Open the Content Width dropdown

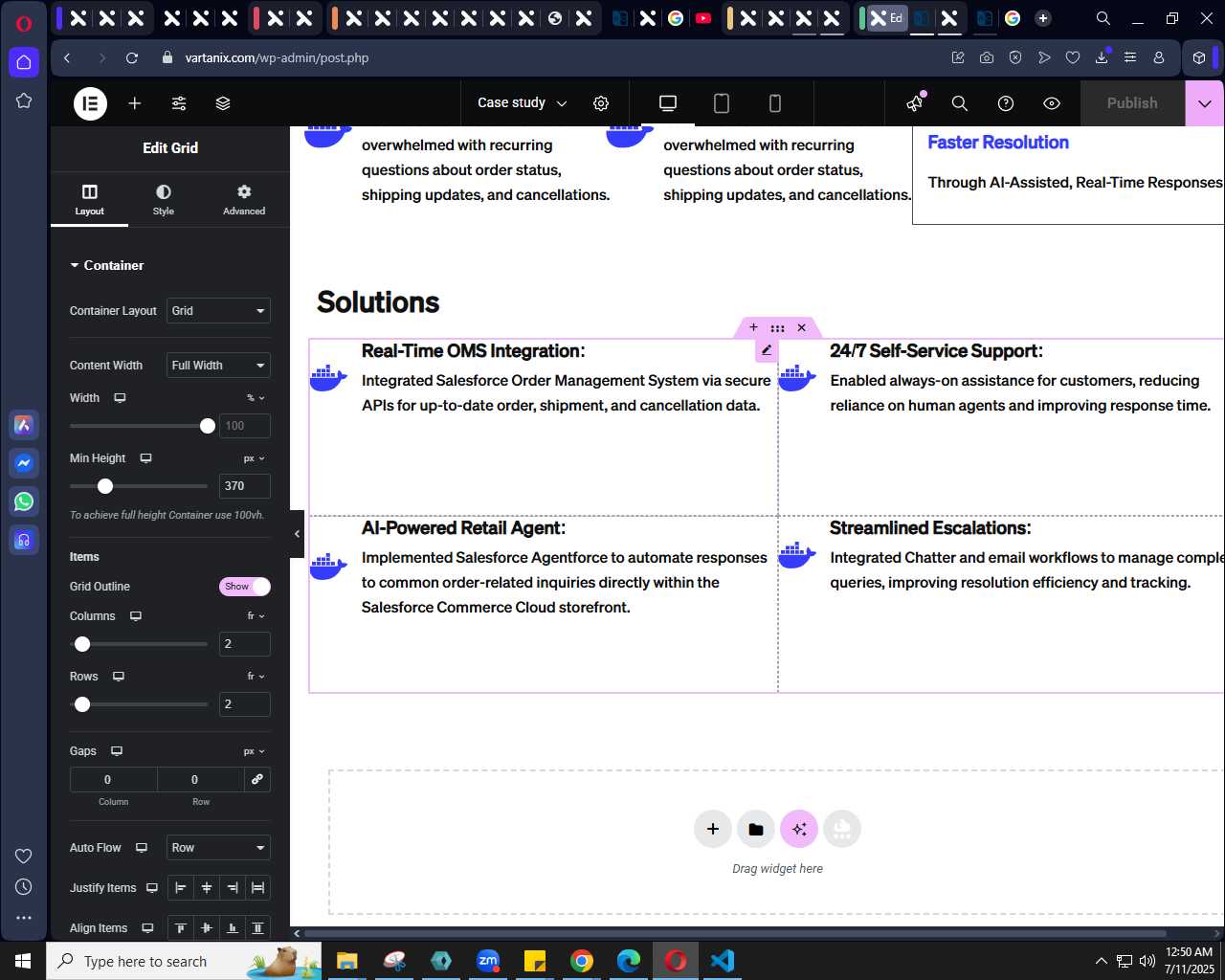click(218, 366)
